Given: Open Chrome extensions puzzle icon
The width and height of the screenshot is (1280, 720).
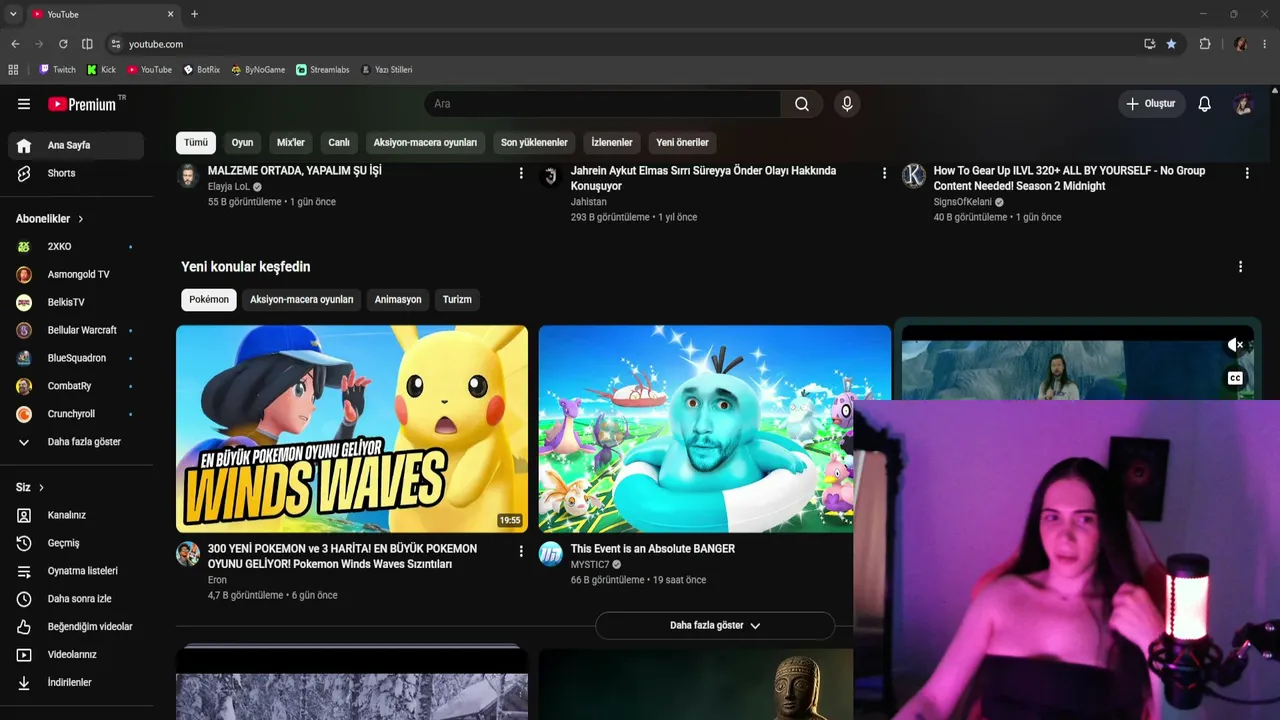Looking at the screenshot, I should click(x=1205, y=44).
